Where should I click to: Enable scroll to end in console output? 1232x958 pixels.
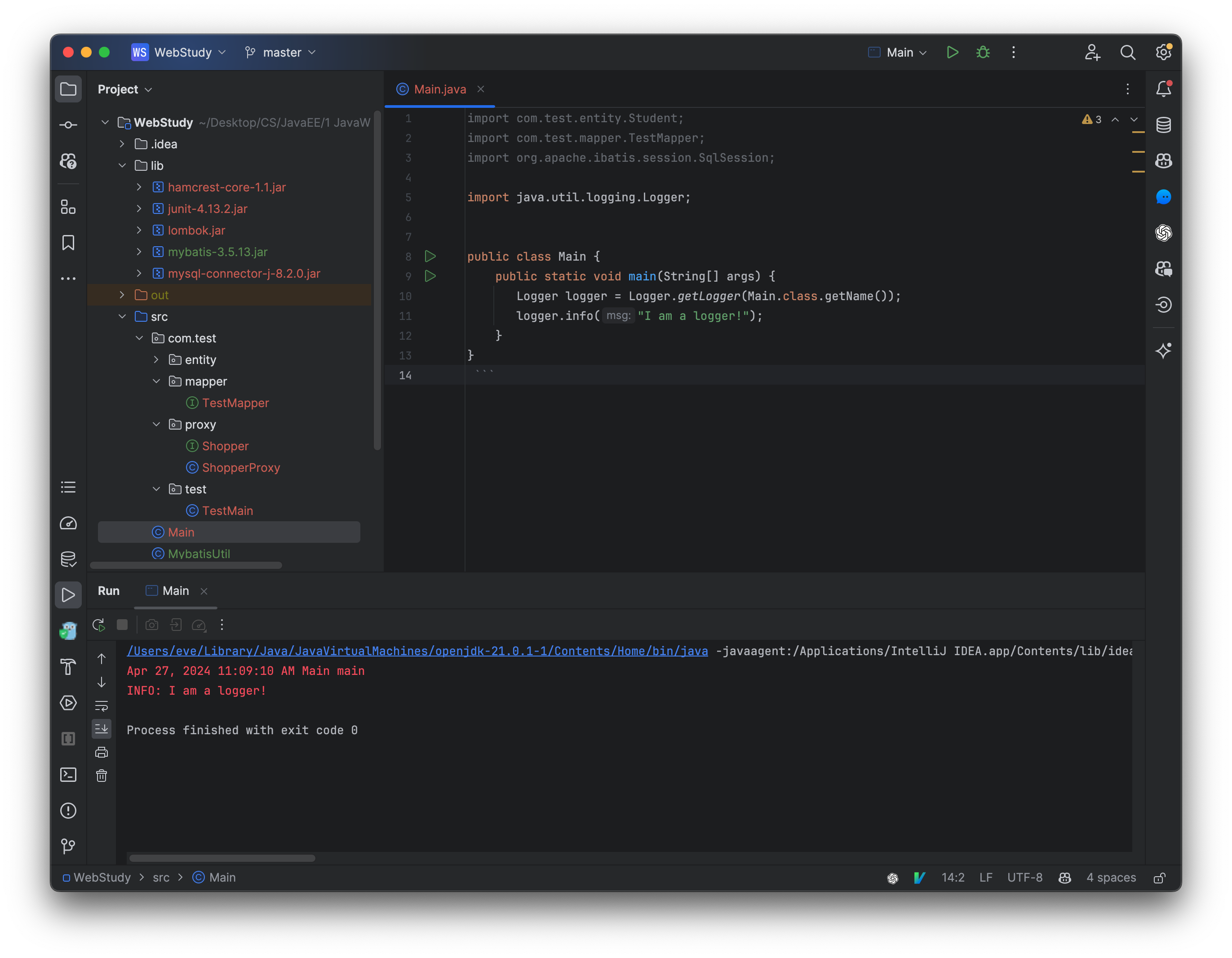(102, 728)
